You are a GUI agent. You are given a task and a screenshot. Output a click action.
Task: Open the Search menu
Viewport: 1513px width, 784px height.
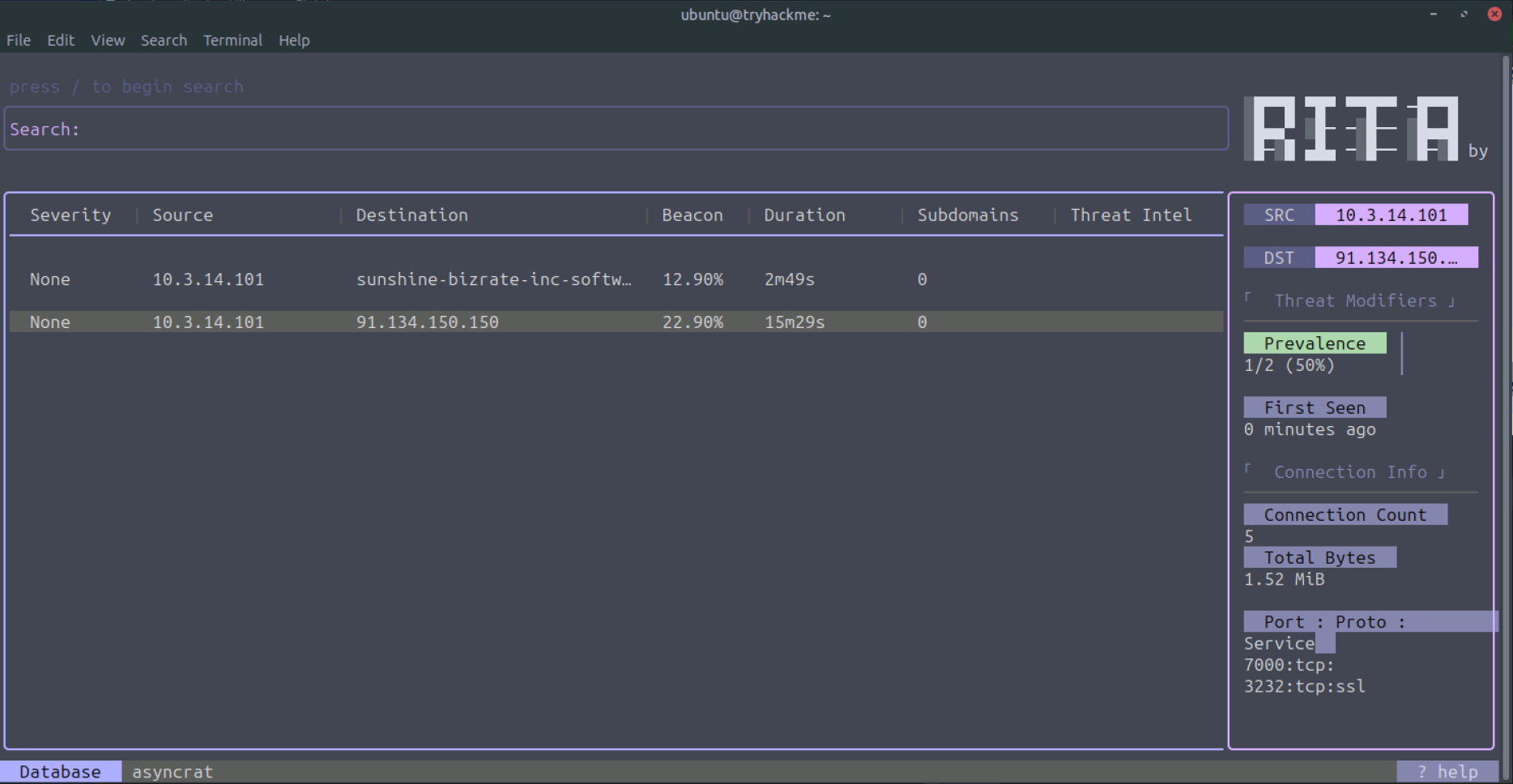(164, 40)
